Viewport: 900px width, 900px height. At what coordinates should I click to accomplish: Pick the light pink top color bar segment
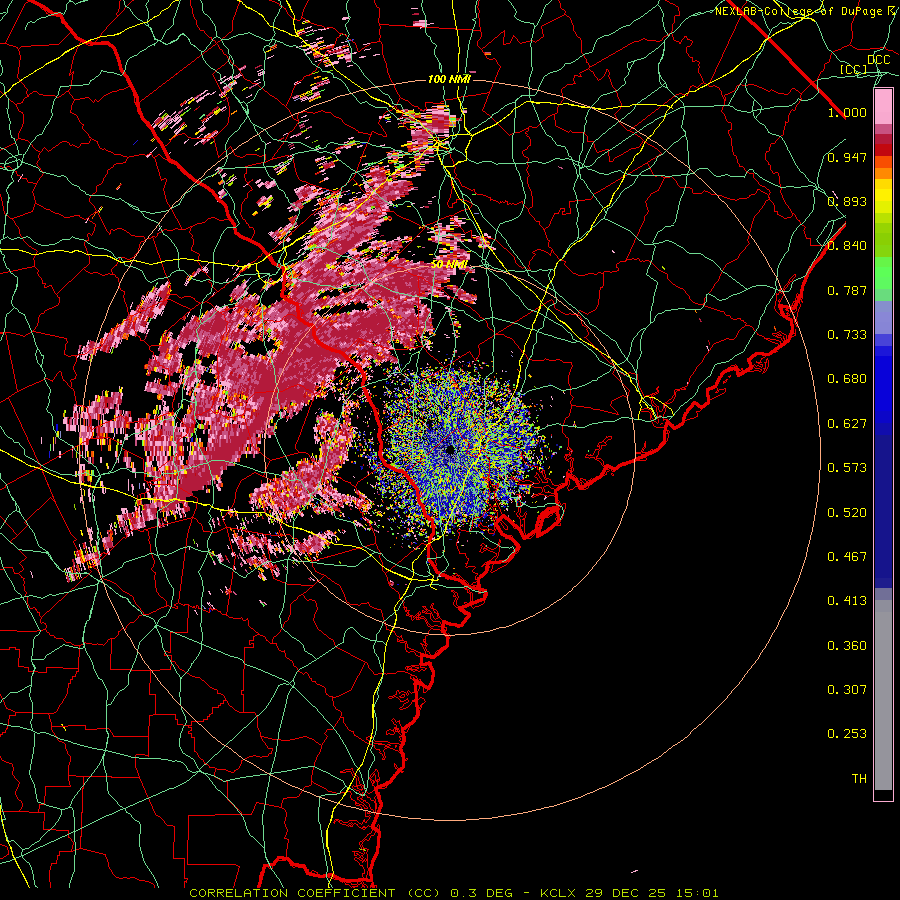883,107
